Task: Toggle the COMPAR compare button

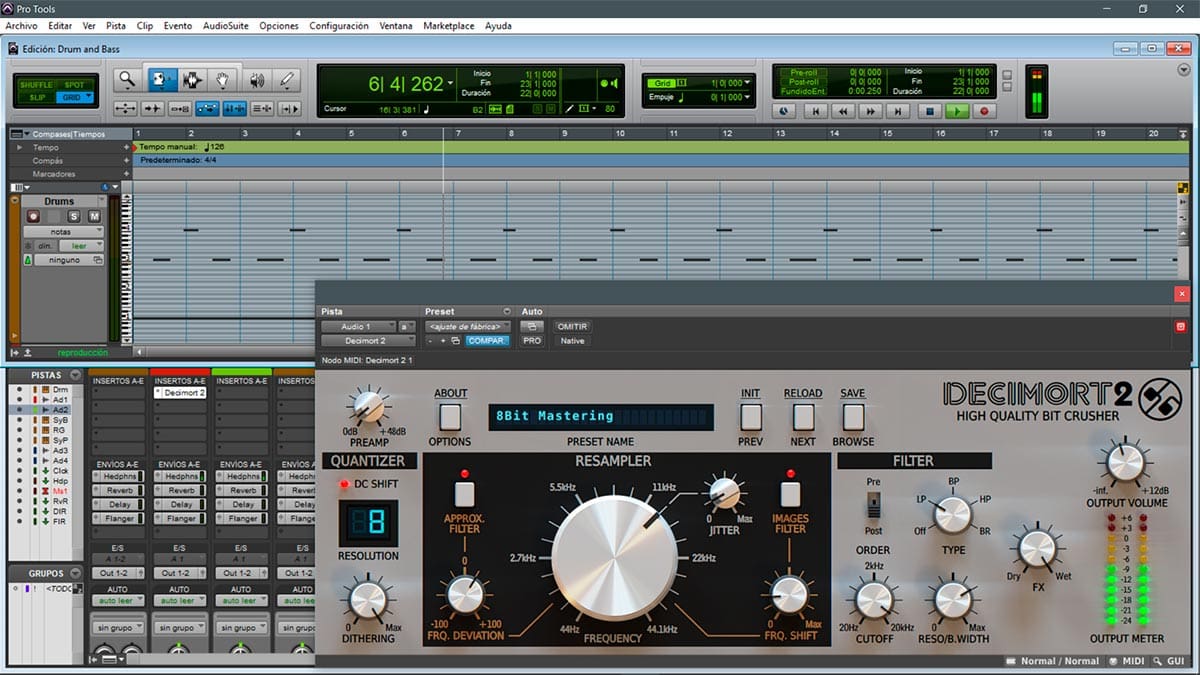Action: click(x=487, y=341)
